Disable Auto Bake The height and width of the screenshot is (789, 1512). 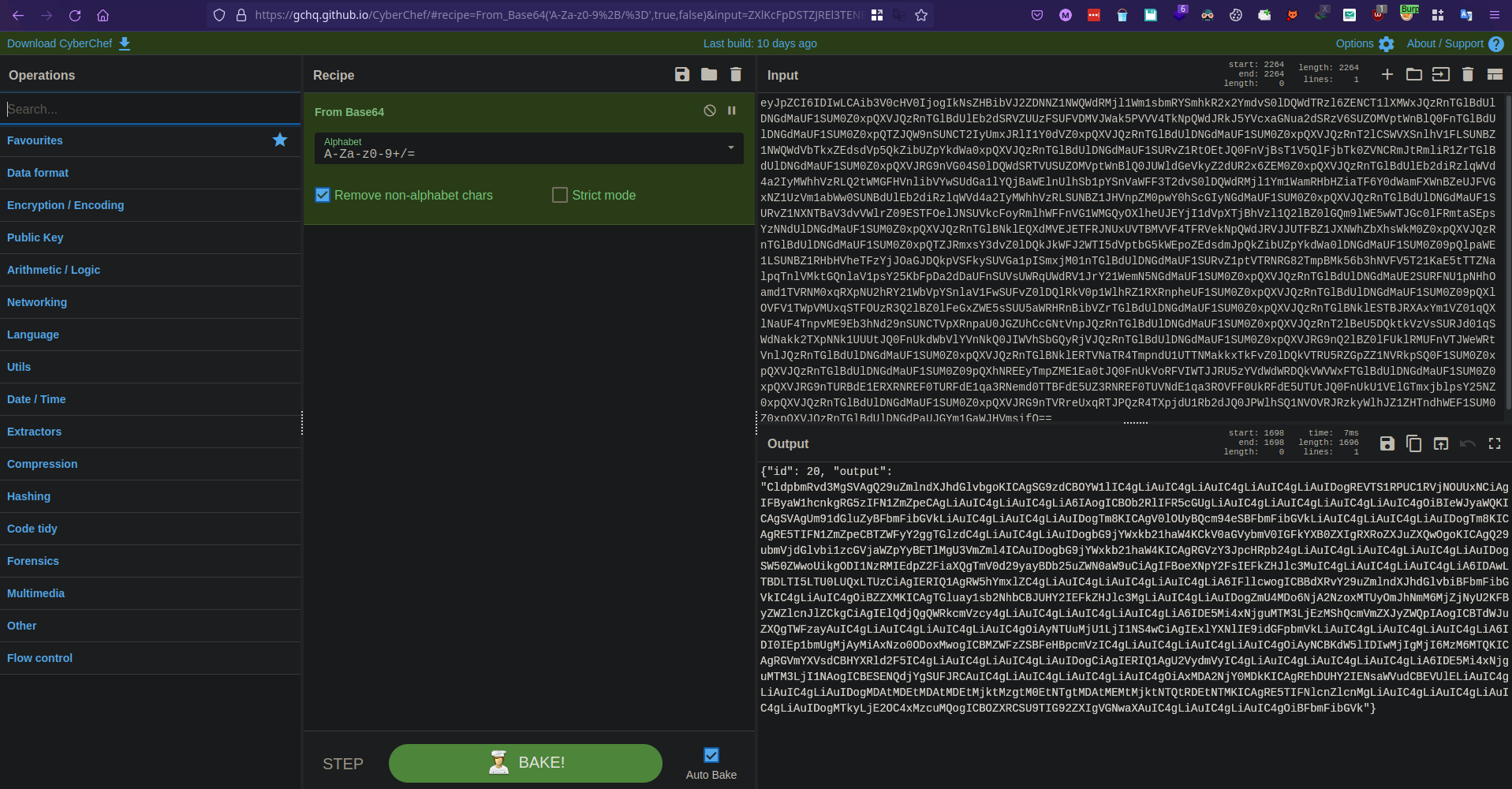(711, 755)
